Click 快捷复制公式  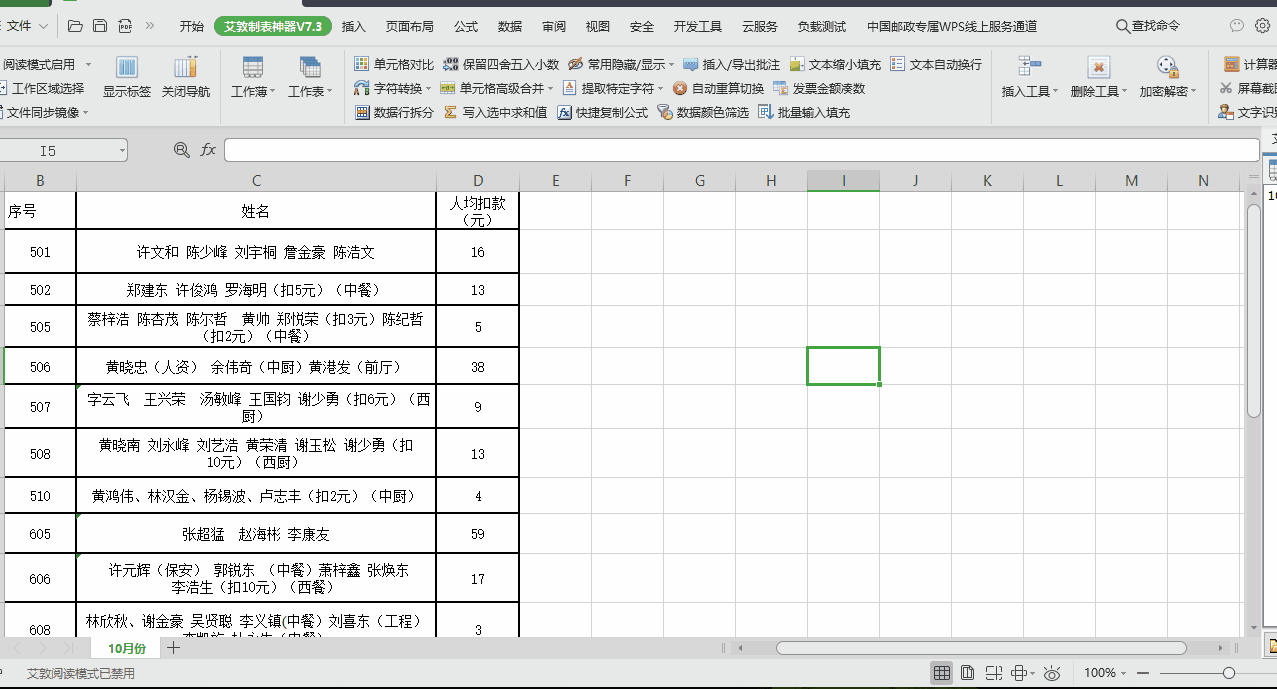coord(602,112)
